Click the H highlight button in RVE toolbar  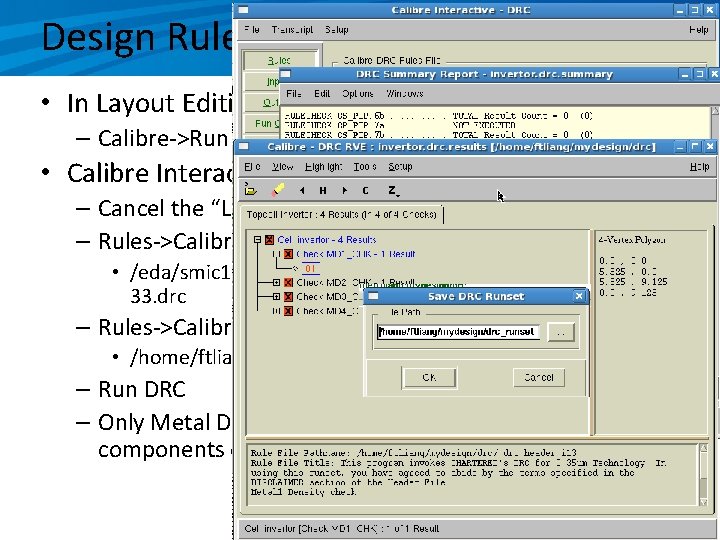pyautogui.click(x=323, y=190)
